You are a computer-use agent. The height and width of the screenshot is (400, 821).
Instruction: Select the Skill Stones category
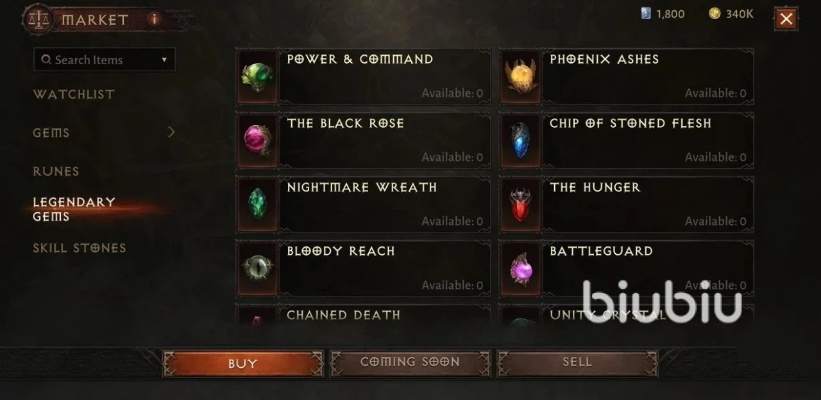point(79,248)
